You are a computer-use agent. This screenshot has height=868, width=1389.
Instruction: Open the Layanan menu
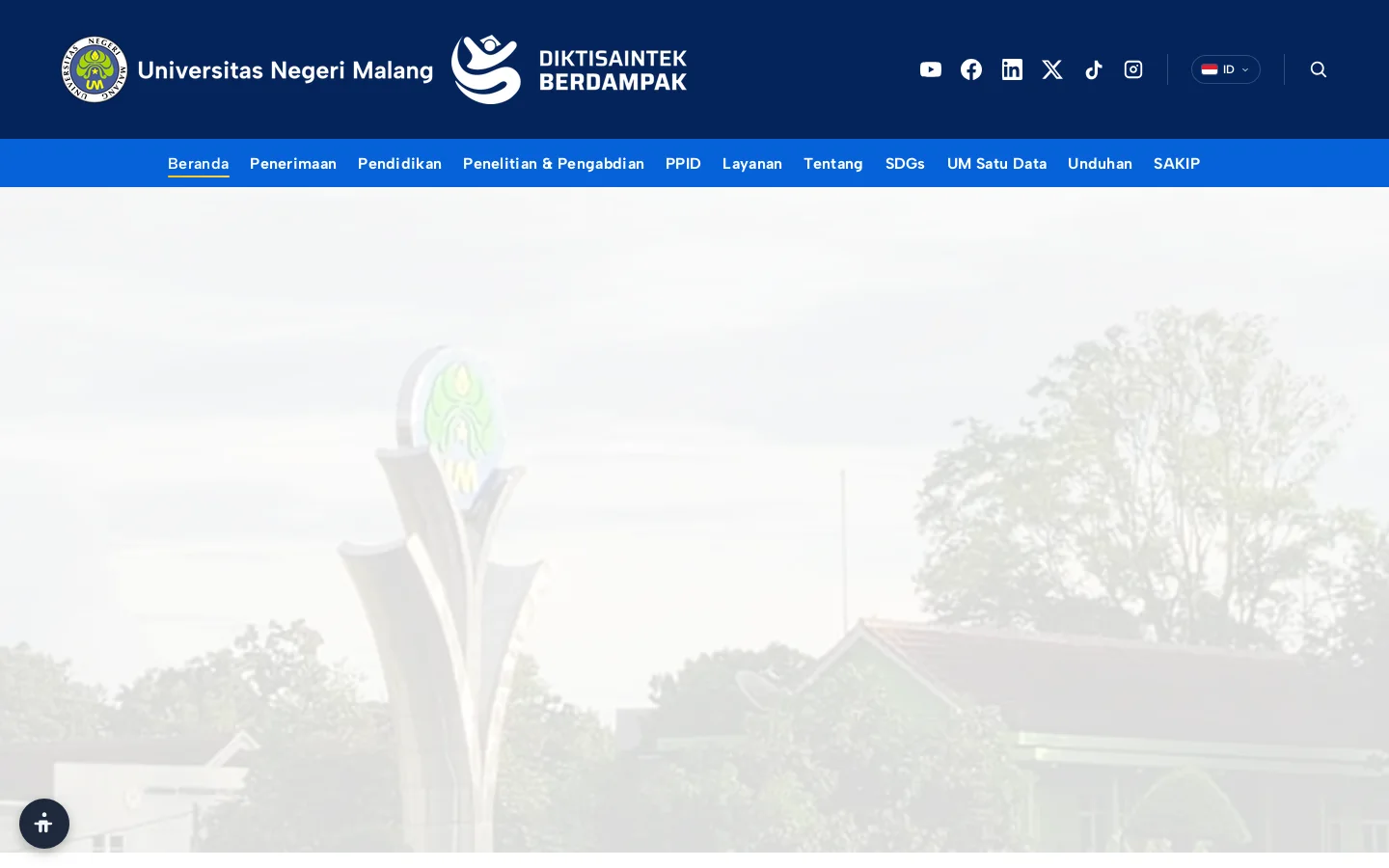point(752,163)
